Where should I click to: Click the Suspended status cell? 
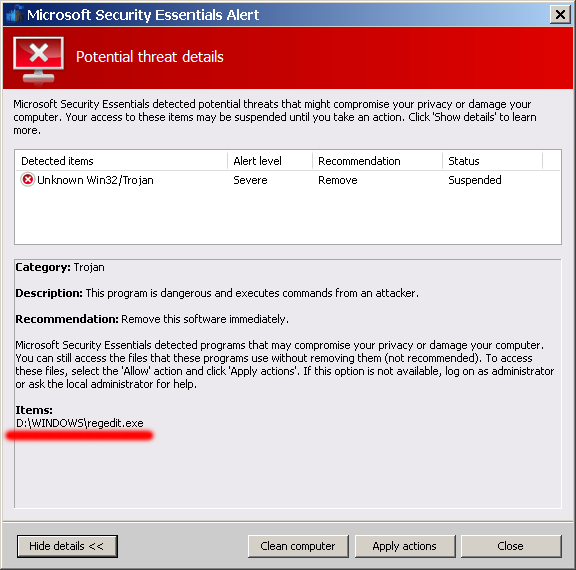(475, 180)
